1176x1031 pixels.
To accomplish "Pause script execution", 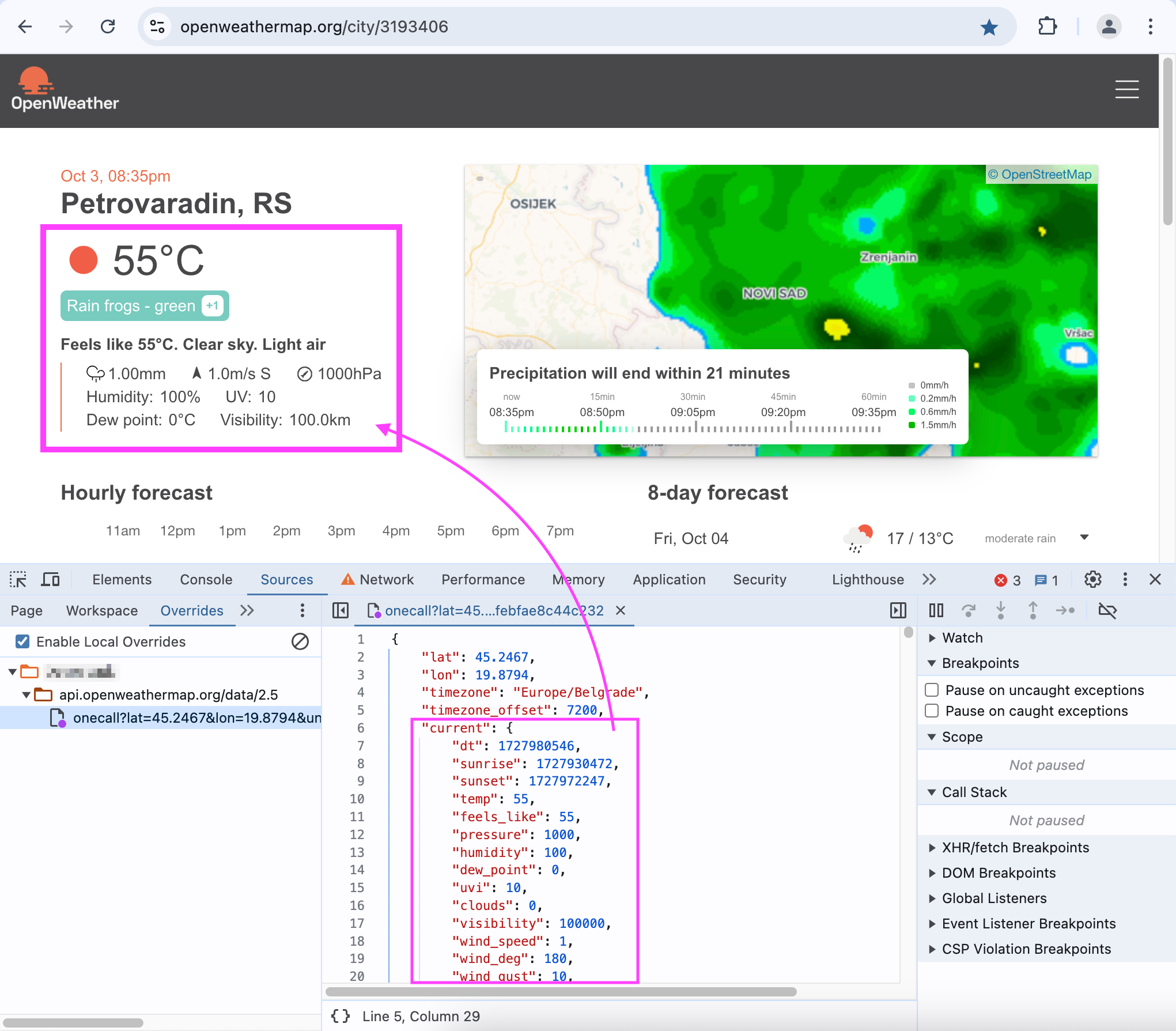I will click(936, 610).
